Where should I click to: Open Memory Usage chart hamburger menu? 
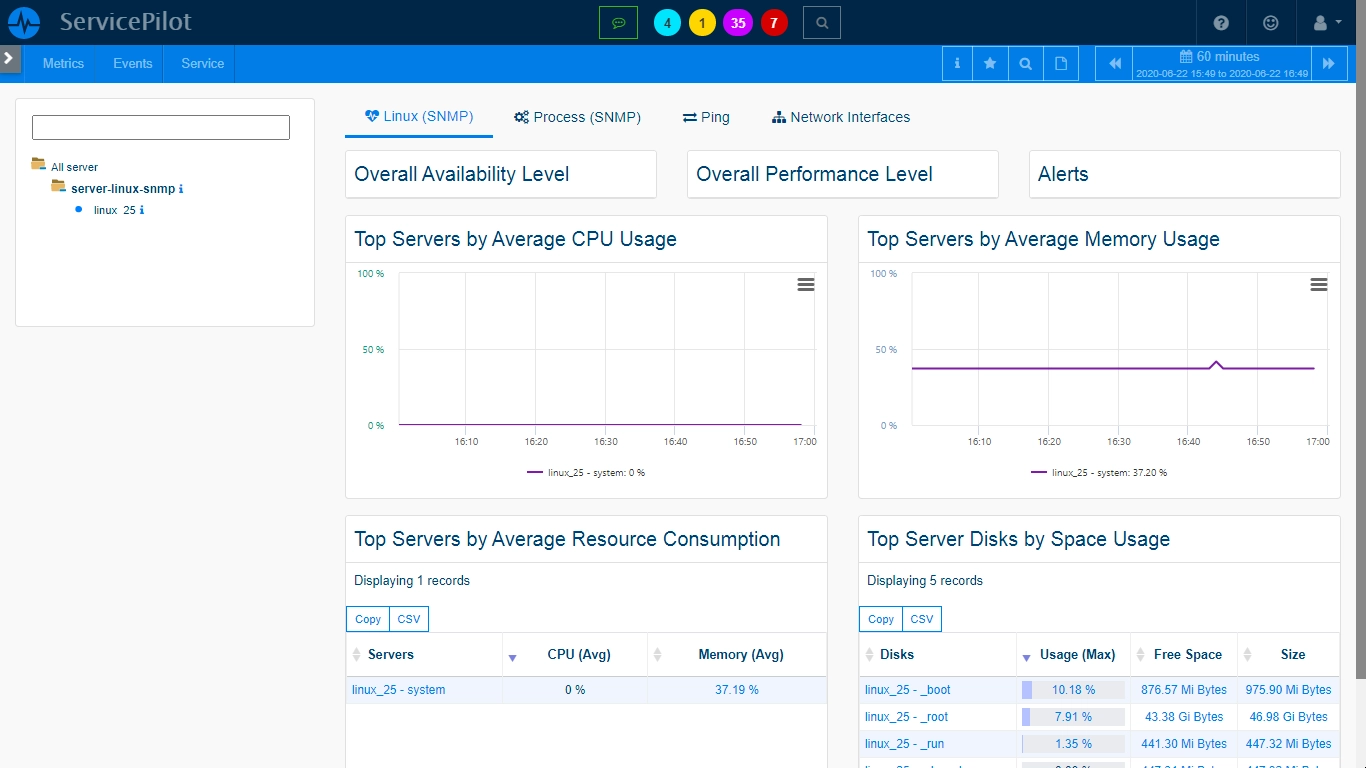(1319, 285)
